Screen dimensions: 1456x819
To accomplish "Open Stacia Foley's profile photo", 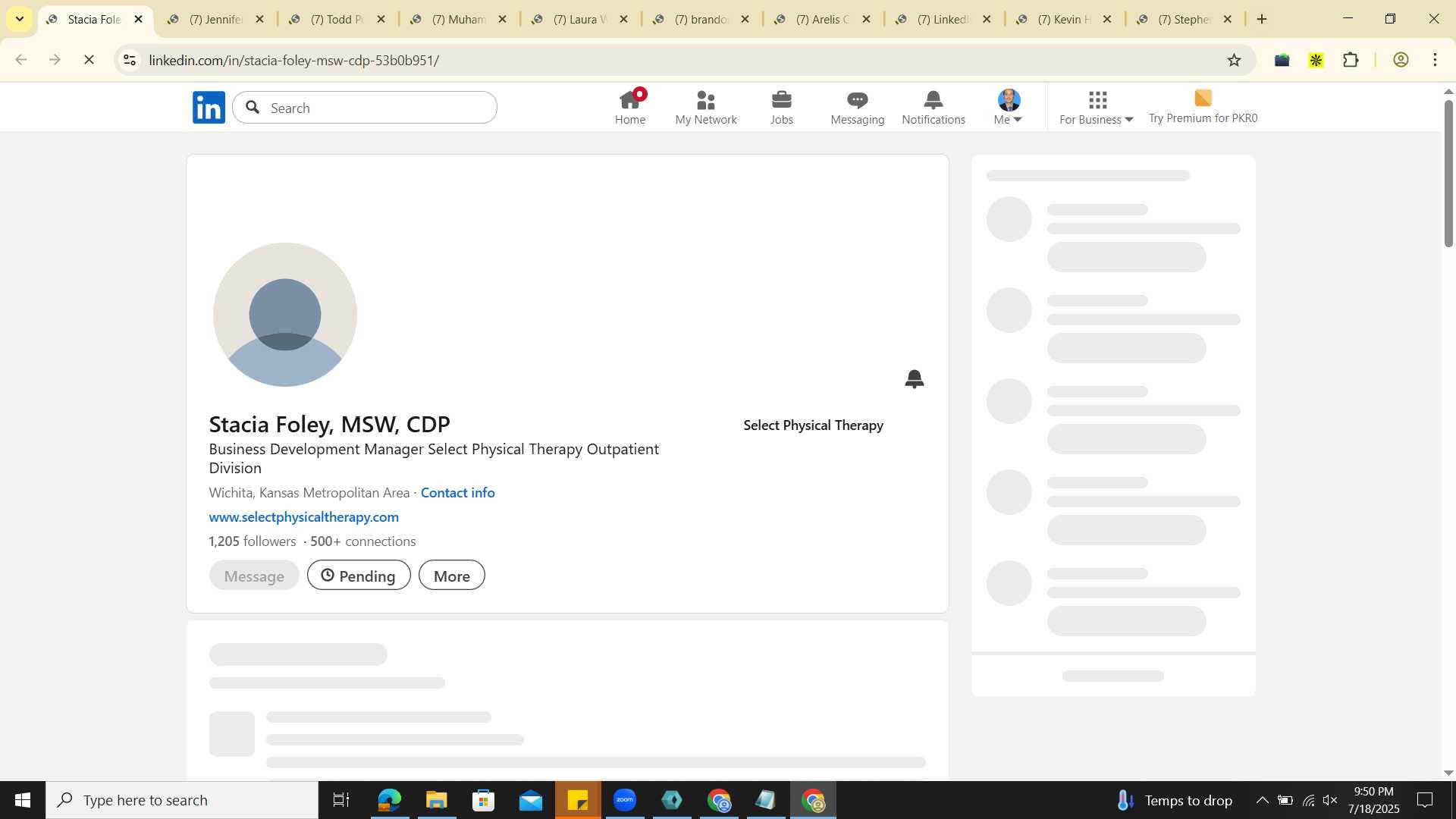I will click(285, 315).
